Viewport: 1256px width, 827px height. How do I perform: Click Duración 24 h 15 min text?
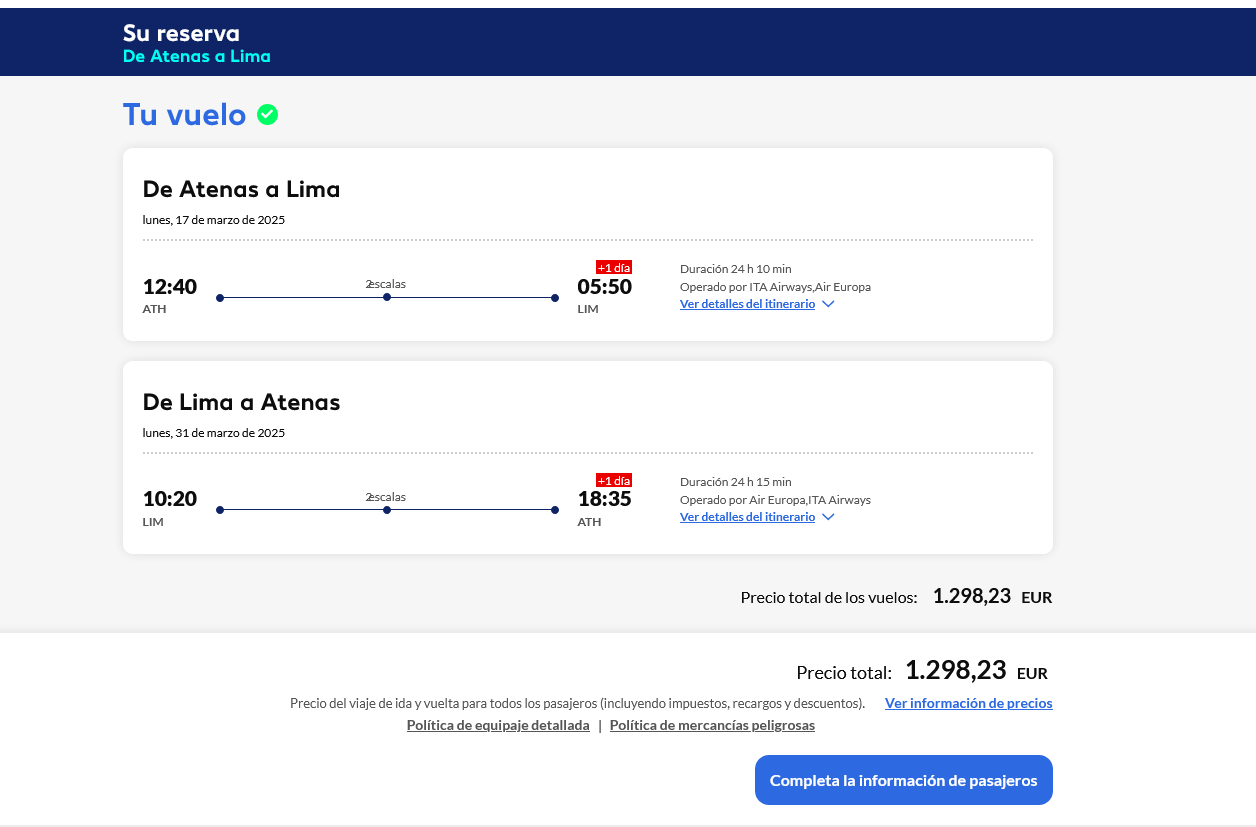click(x=736, y=481)
